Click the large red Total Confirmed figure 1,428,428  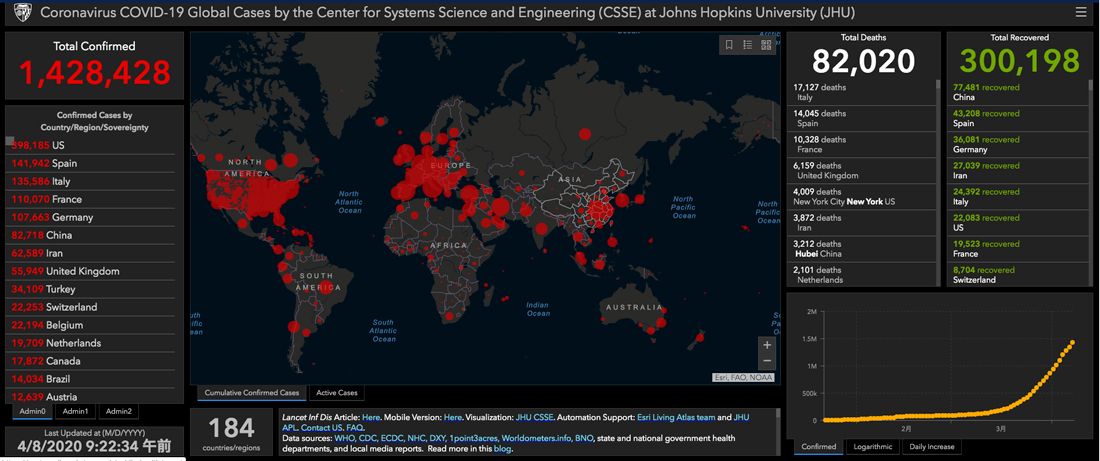[94, 72]
